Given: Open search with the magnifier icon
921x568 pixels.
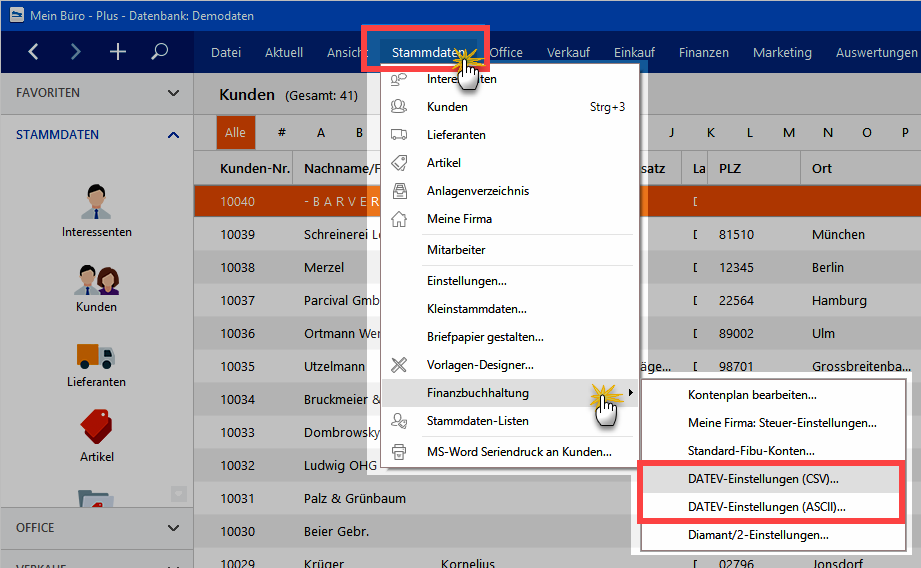Looking at the screenshot, I should [x=159, y=52].
